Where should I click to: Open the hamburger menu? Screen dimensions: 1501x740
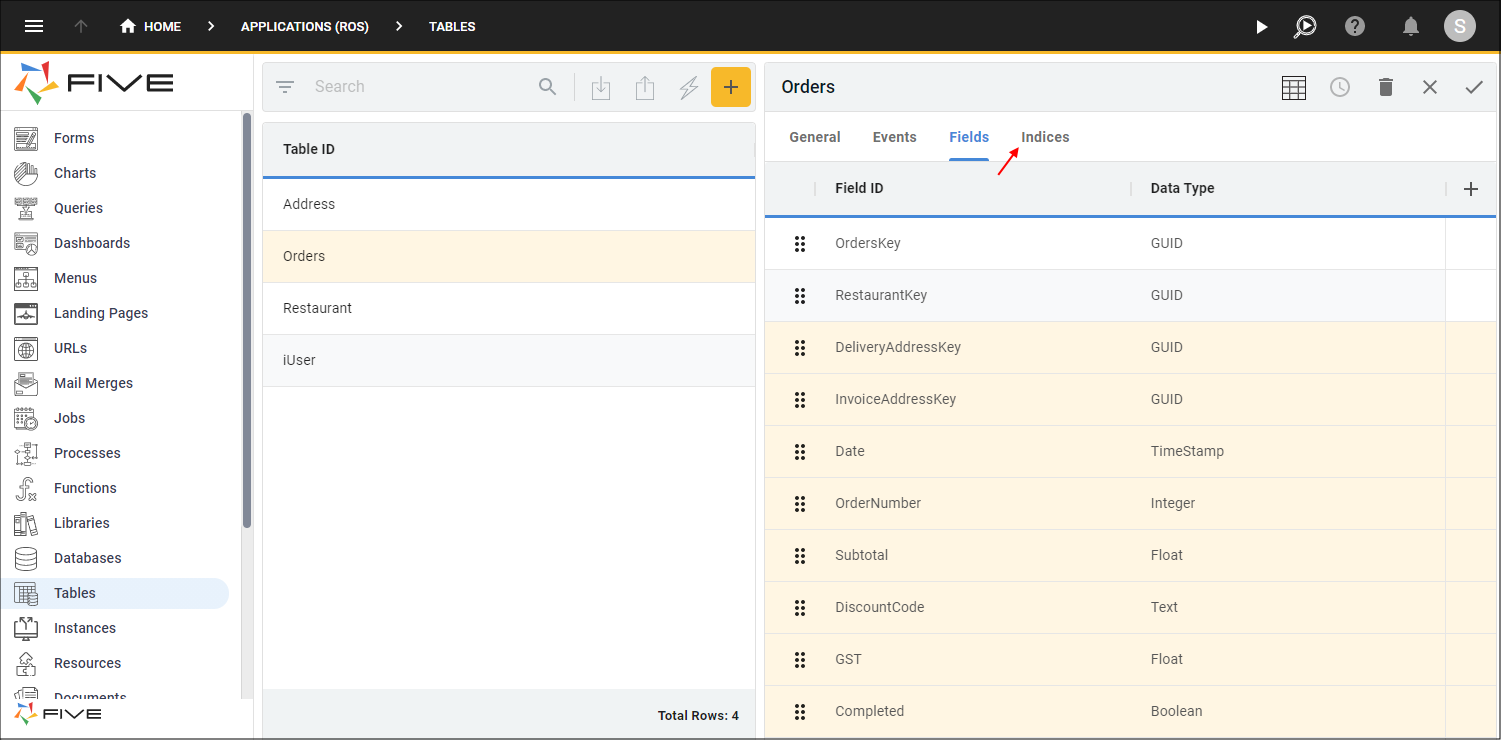pyautogui.click(x=34, y=26)
